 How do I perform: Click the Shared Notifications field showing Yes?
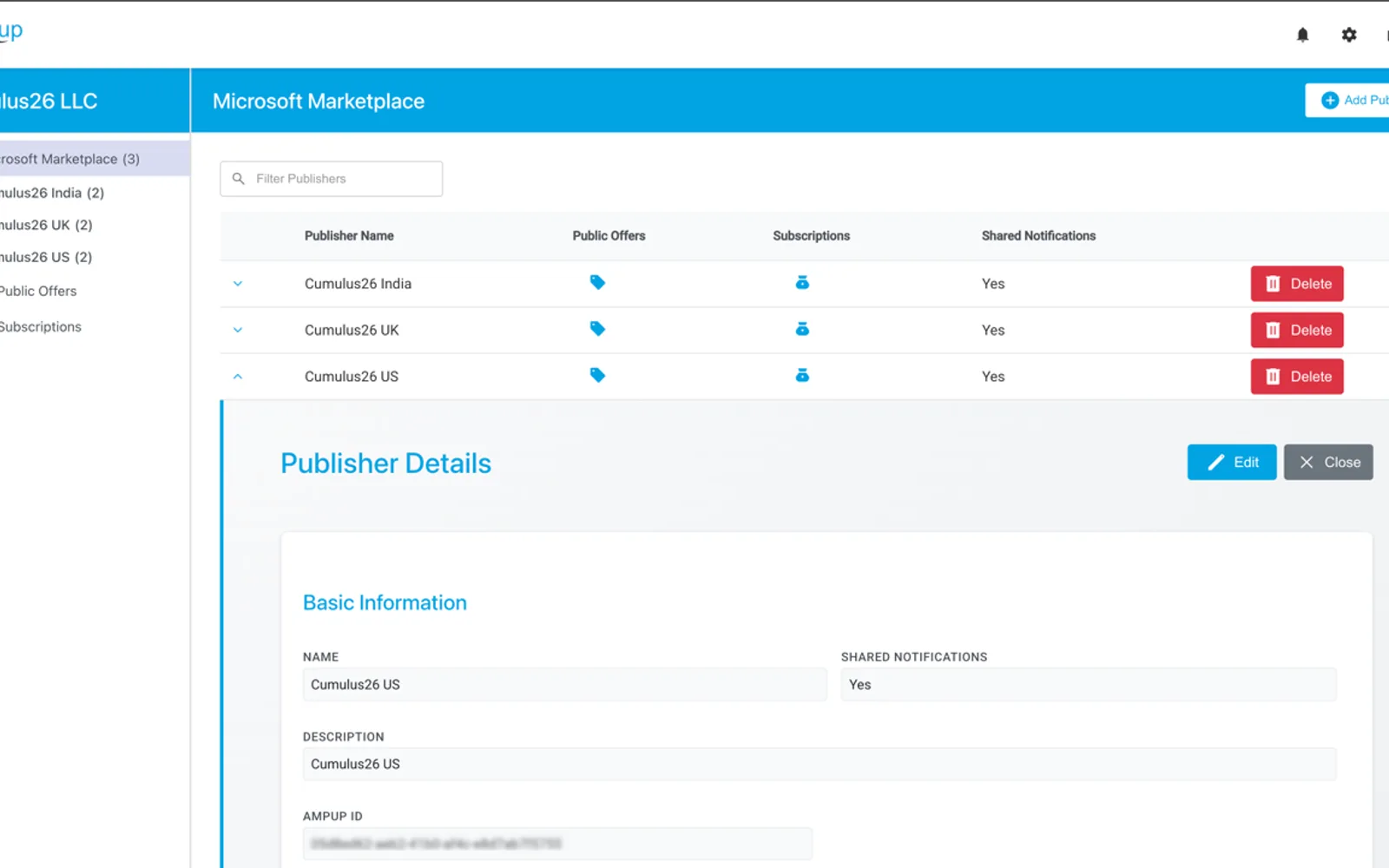(1089, 684)
